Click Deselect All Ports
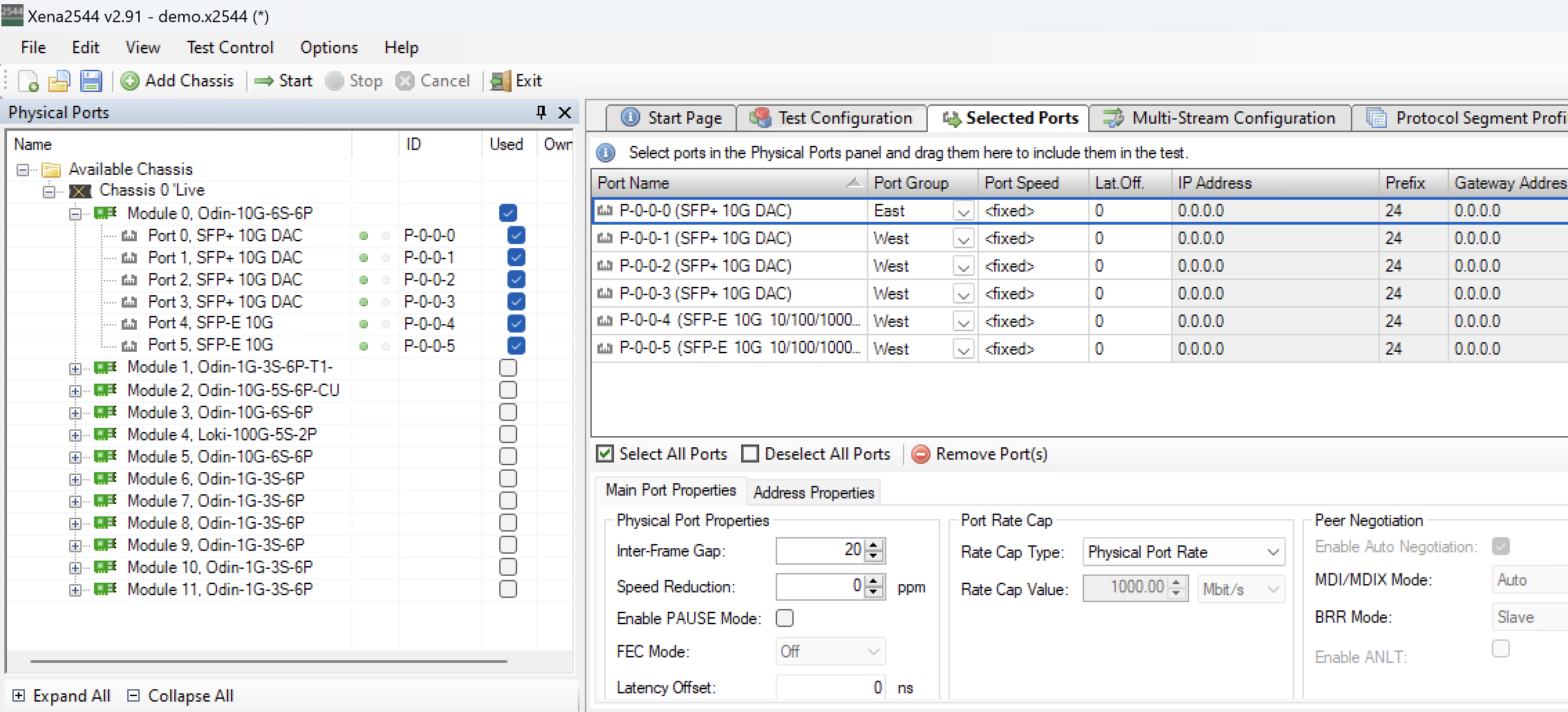The image size is (1568, 712). coord(816,454)
